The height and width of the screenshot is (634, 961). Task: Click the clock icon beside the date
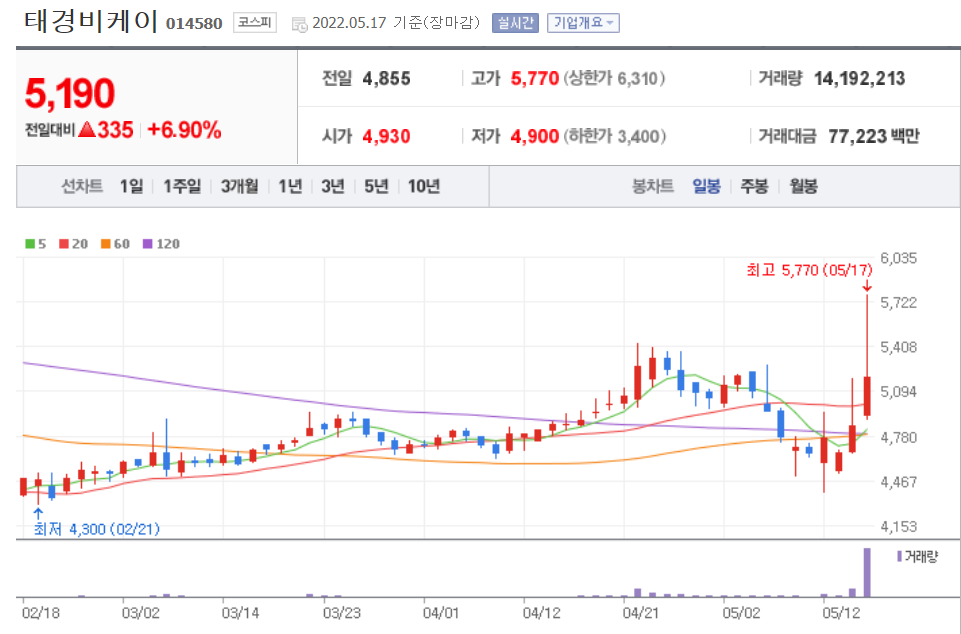click(x=299, y=25)
